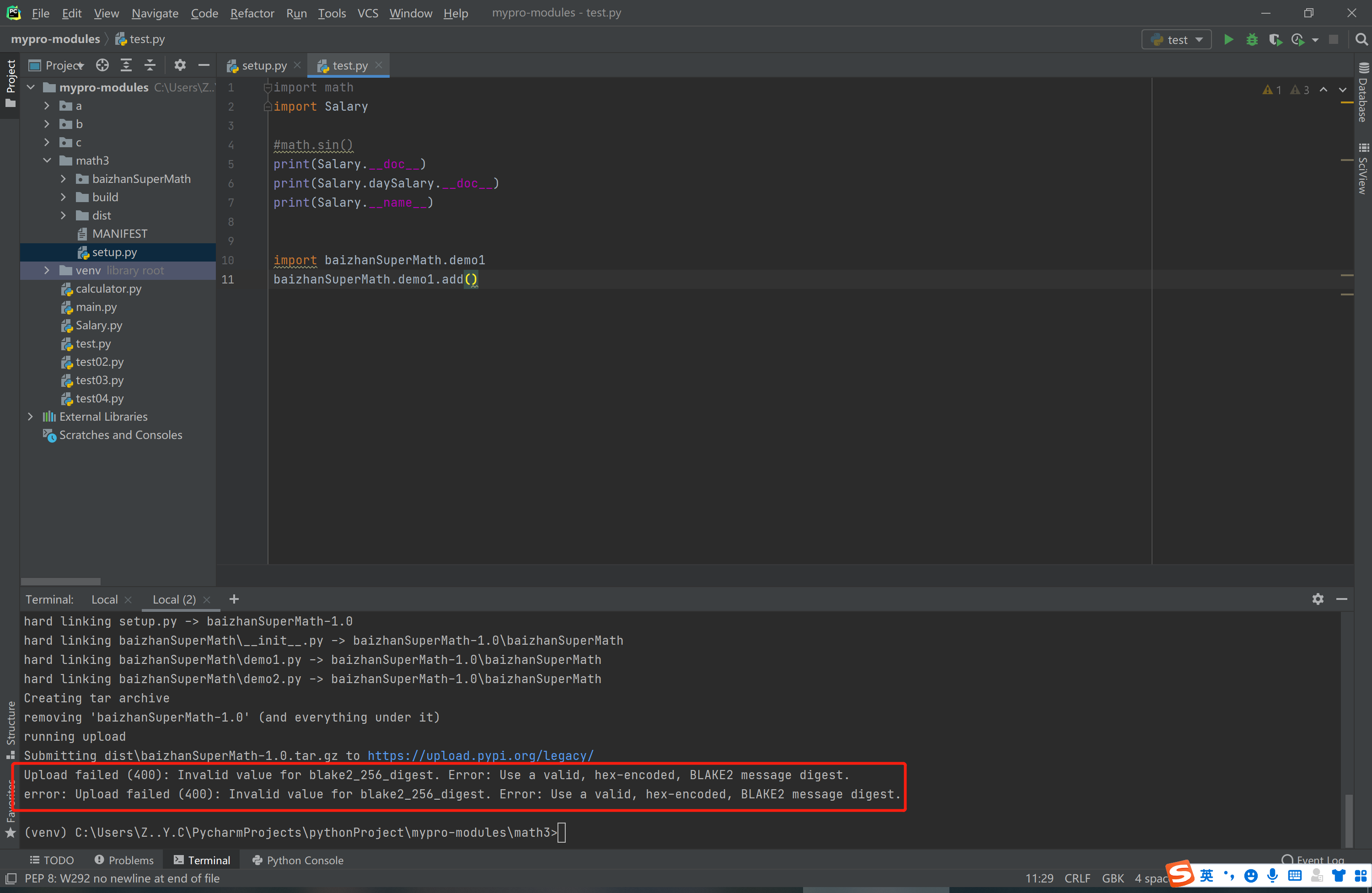
Task: Expand External Libraries node
Action: [31, 416]
